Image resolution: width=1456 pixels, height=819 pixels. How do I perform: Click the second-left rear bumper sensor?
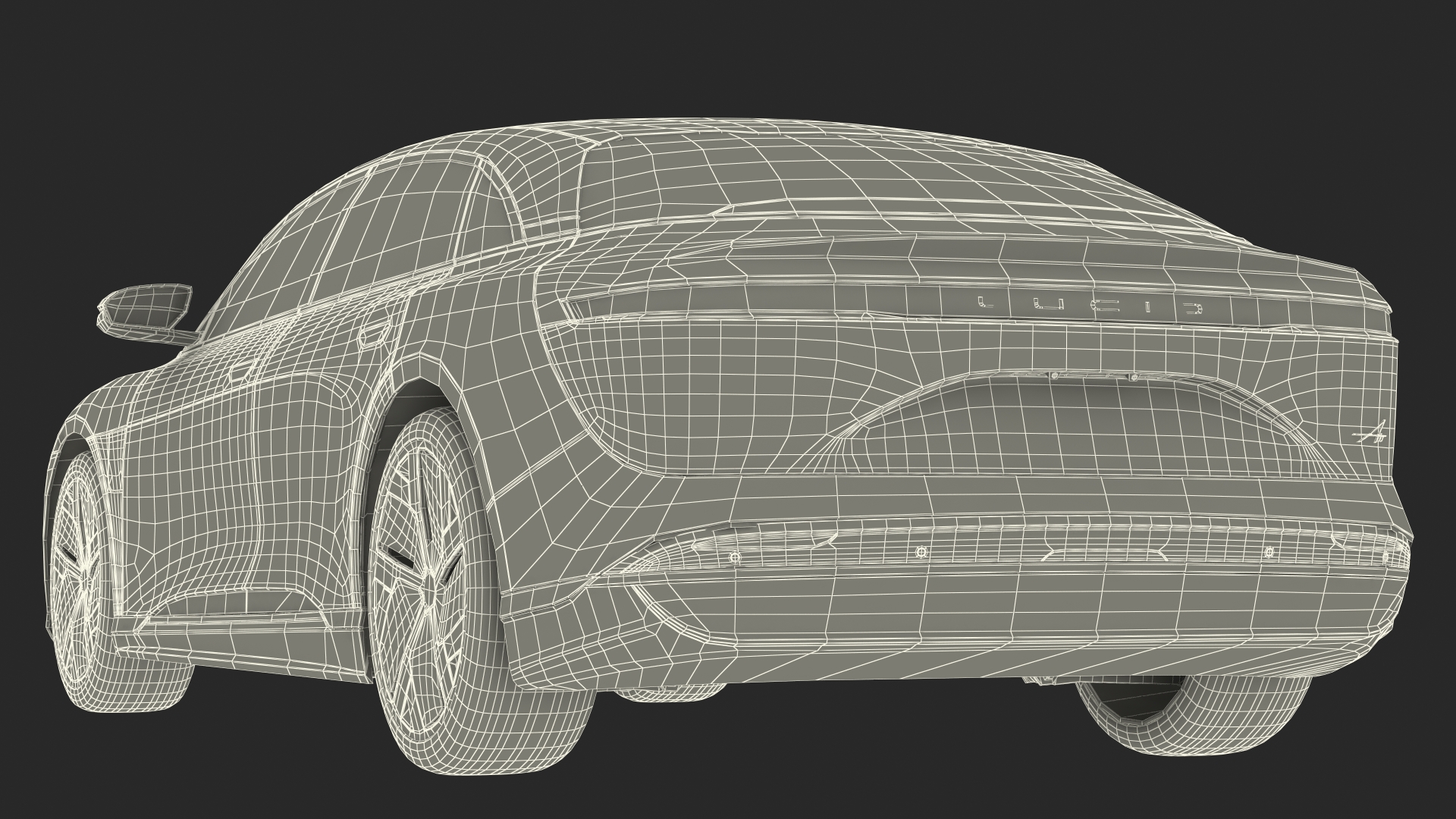(921, 551)
